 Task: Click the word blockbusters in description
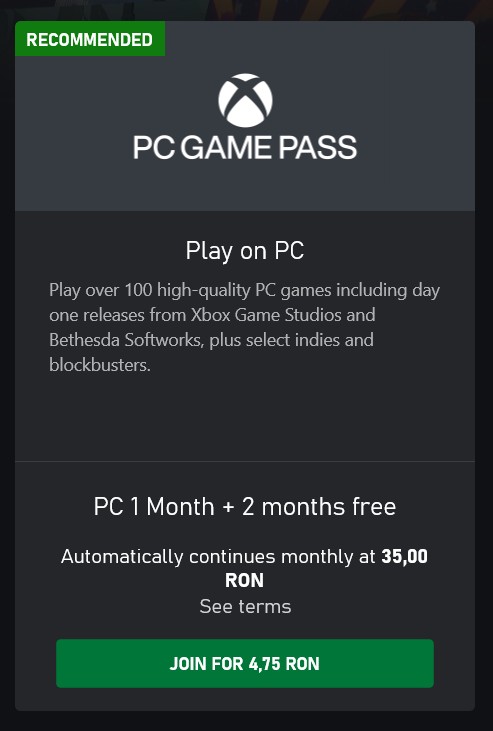(100, 365)
